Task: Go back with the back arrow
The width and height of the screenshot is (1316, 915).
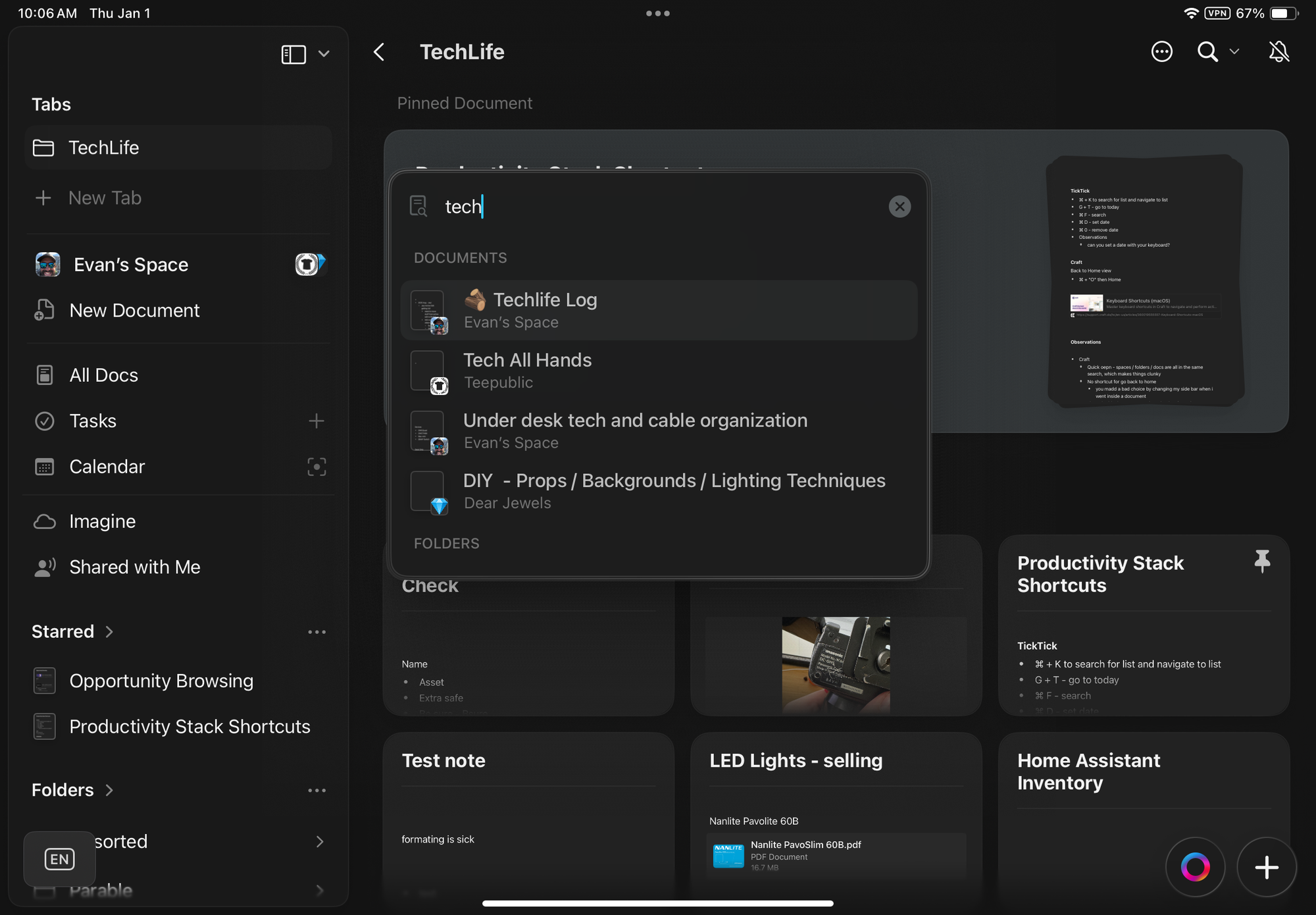Action: [379, 52]
